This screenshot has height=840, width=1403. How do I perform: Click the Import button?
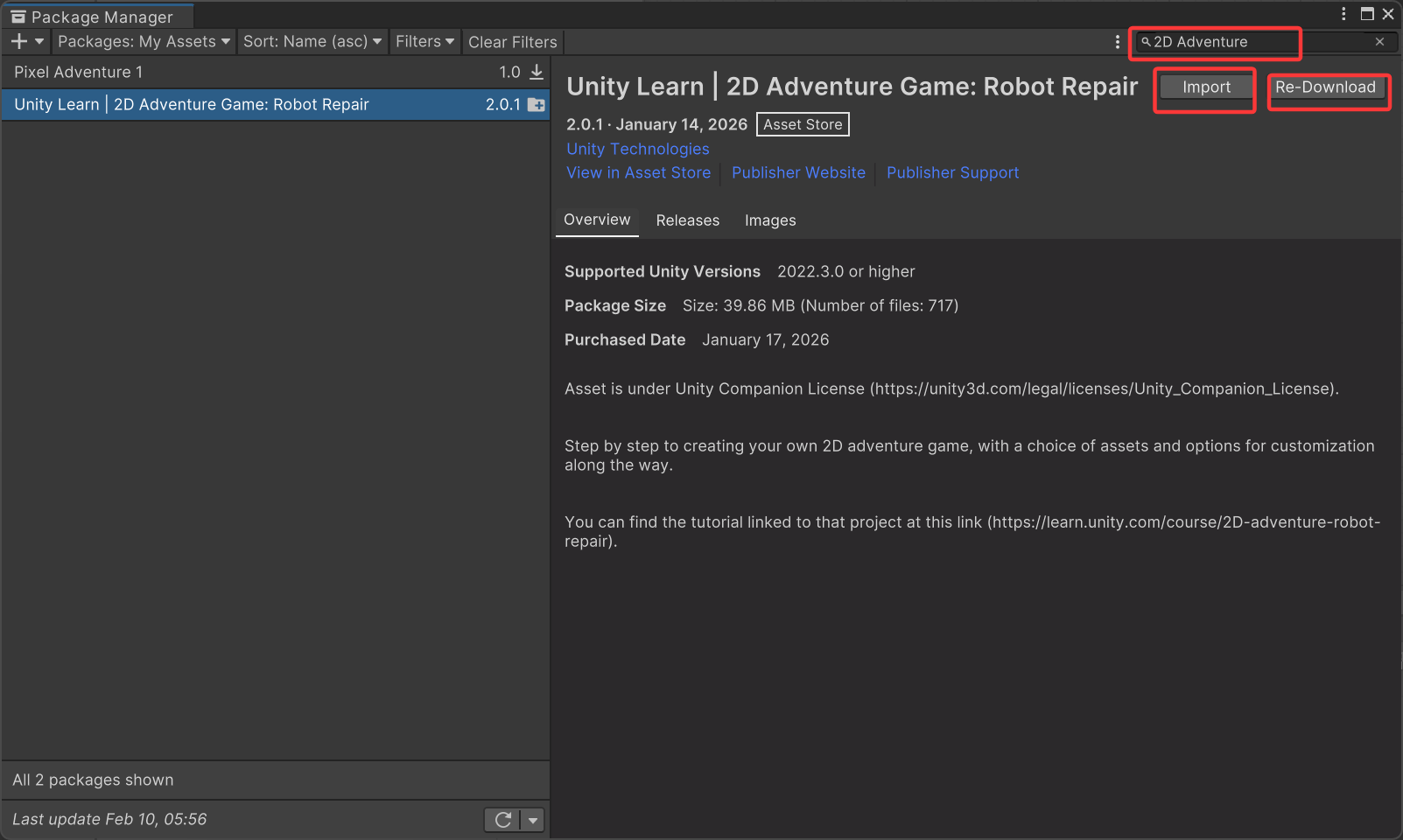[1206, 87]
